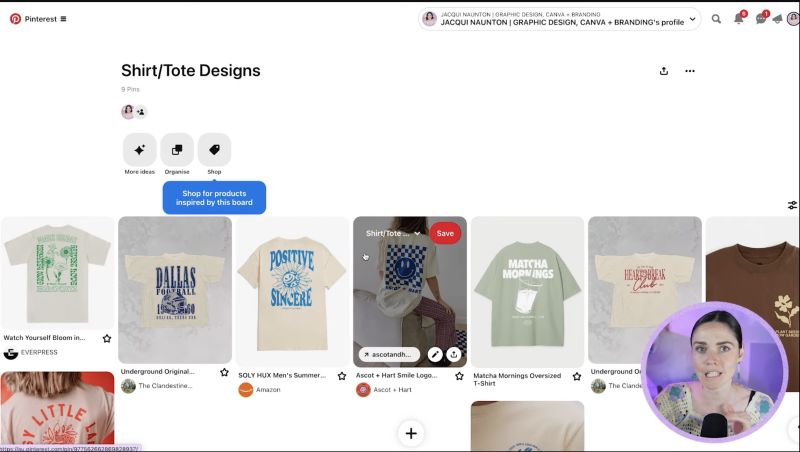Image resolution: width=800 pixels, height=452 pixels.
Task: Expand the Shirt/Tote board selector dropdown
Action: click(x=393, y=233)
